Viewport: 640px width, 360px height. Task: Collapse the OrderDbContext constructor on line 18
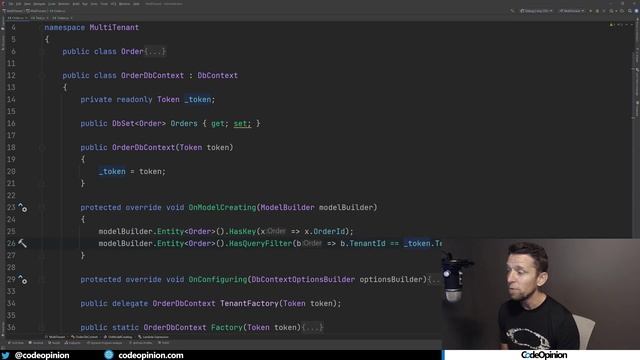(x=42, y=148)
